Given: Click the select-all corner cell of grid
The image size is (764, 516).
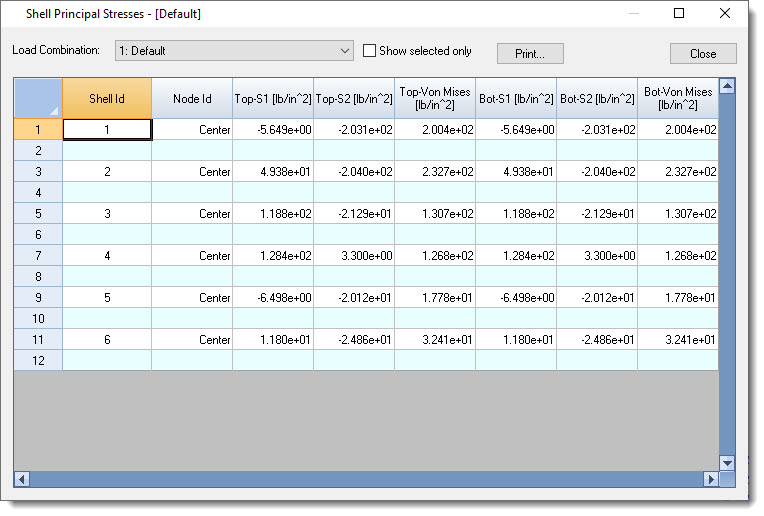Looking at the screenshot, I should coord(38,98).
